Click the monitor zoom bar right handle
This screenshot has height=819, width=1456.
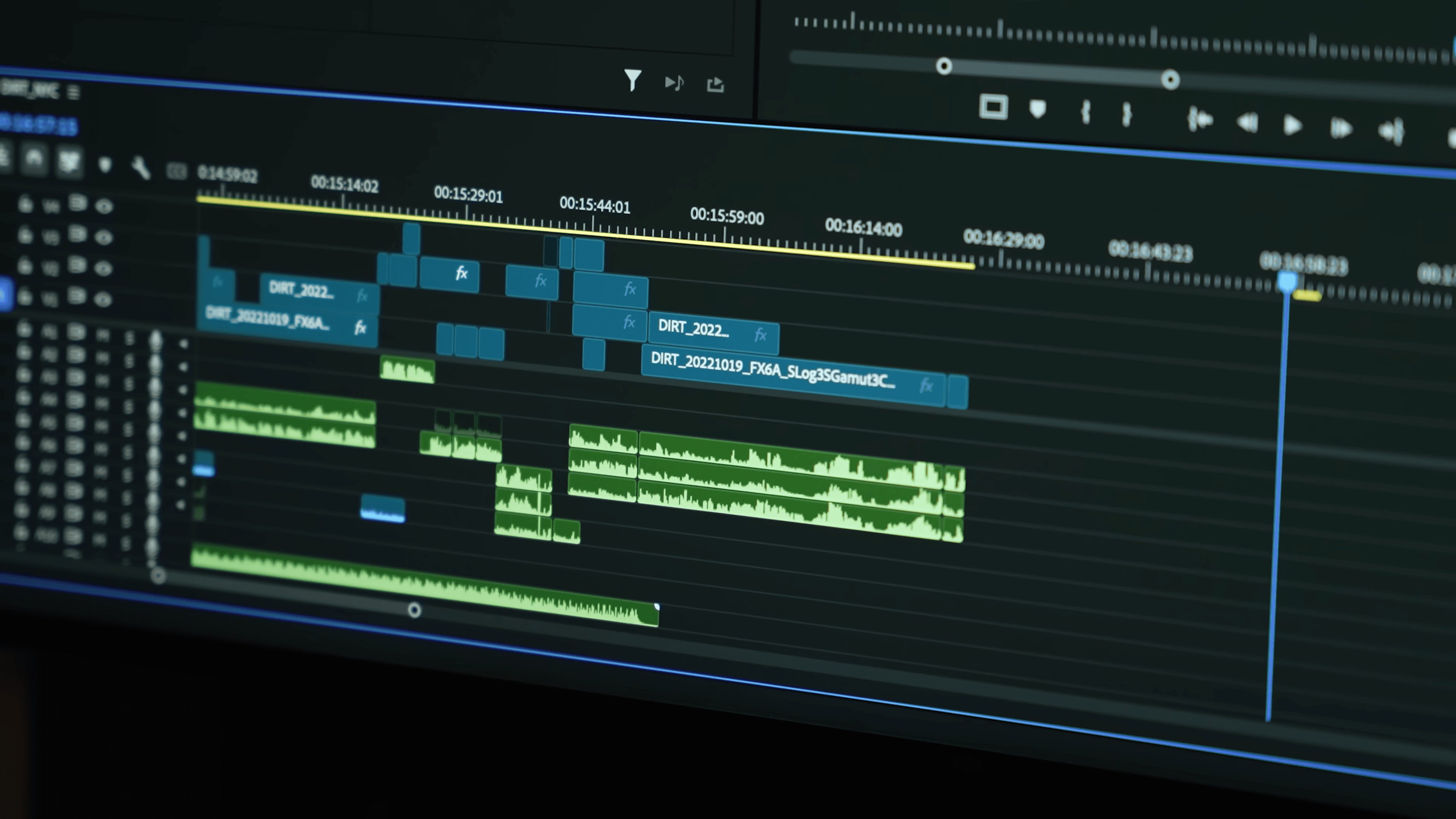coord(1170,80)
